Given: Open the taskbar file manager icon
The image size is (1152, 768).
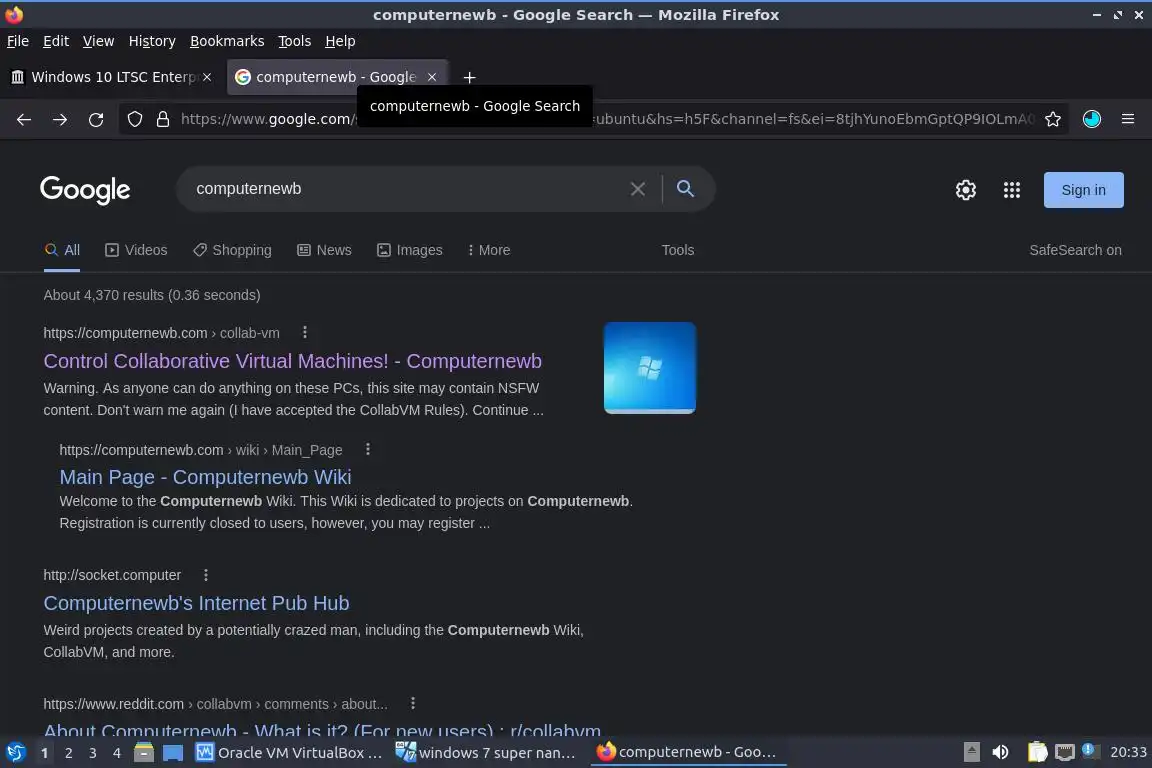Looking at the screenshot, I should (x=144, y=752).
